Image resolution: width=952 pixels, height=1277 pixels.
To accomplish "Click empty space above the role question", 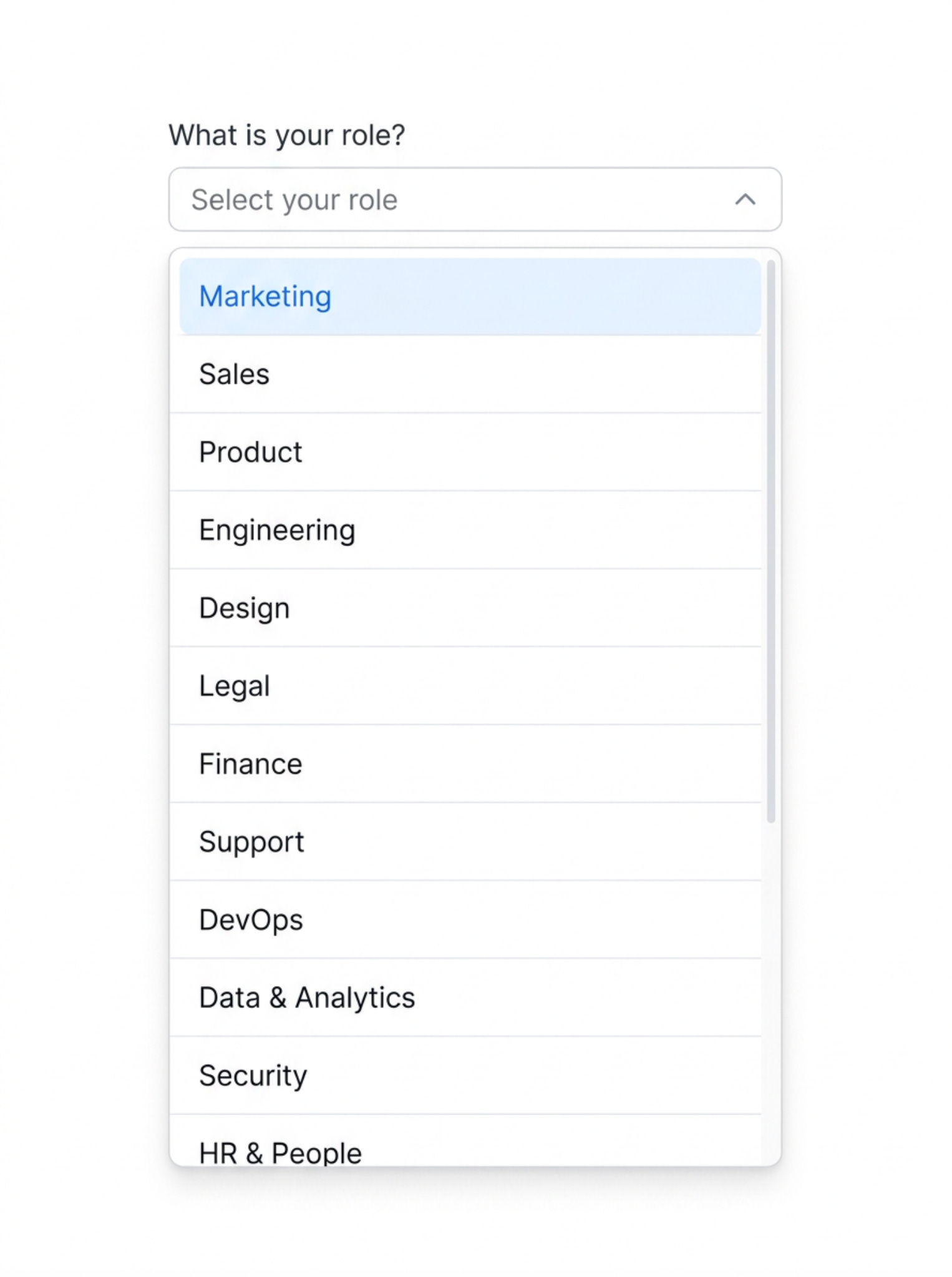I will point(475,56).
